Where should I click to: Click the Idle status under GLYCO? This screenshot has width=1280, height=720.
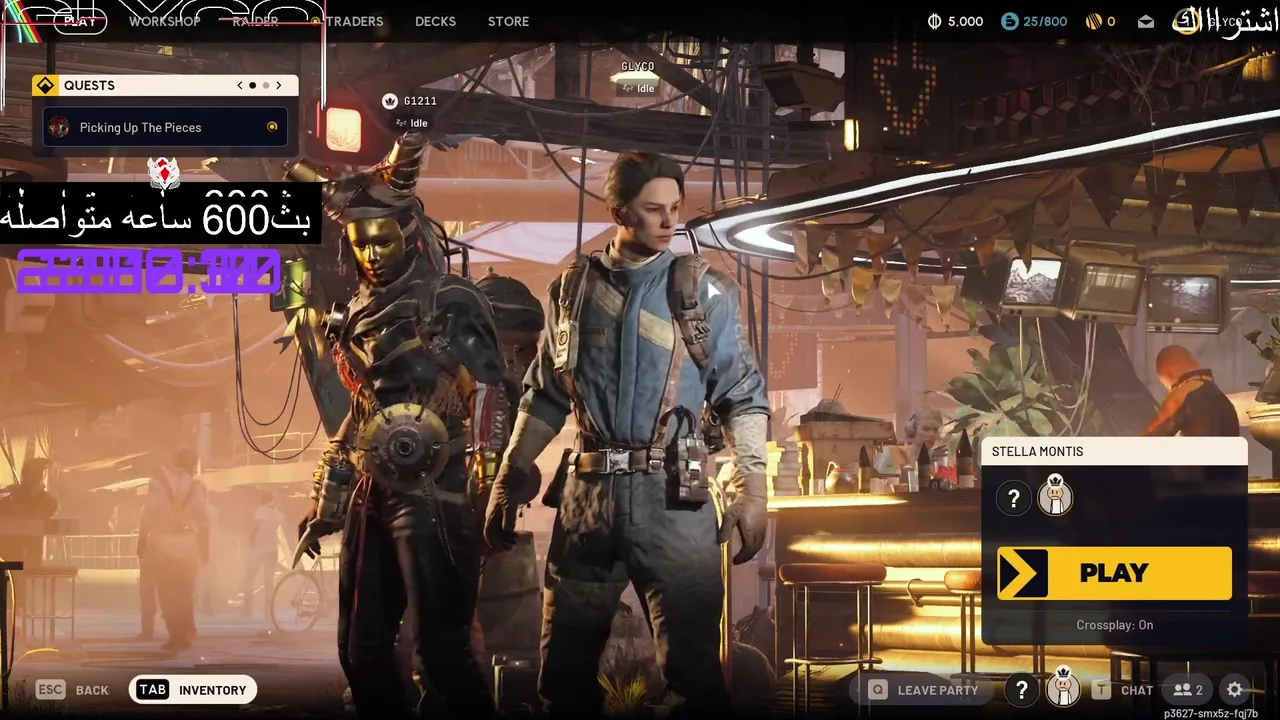(638, 88)
